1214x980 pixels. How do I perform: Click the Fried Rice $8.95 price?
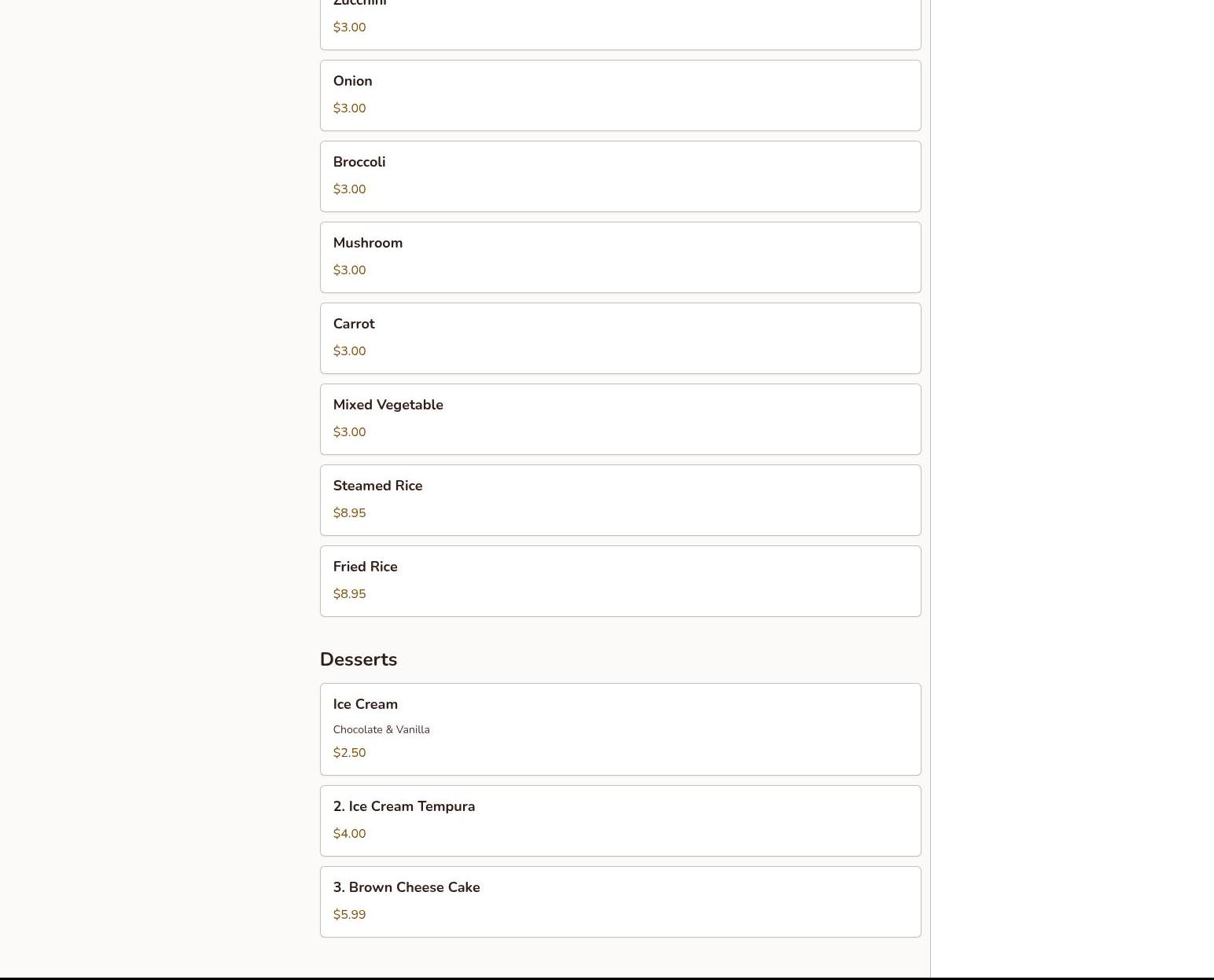click(x=349, y=594)
